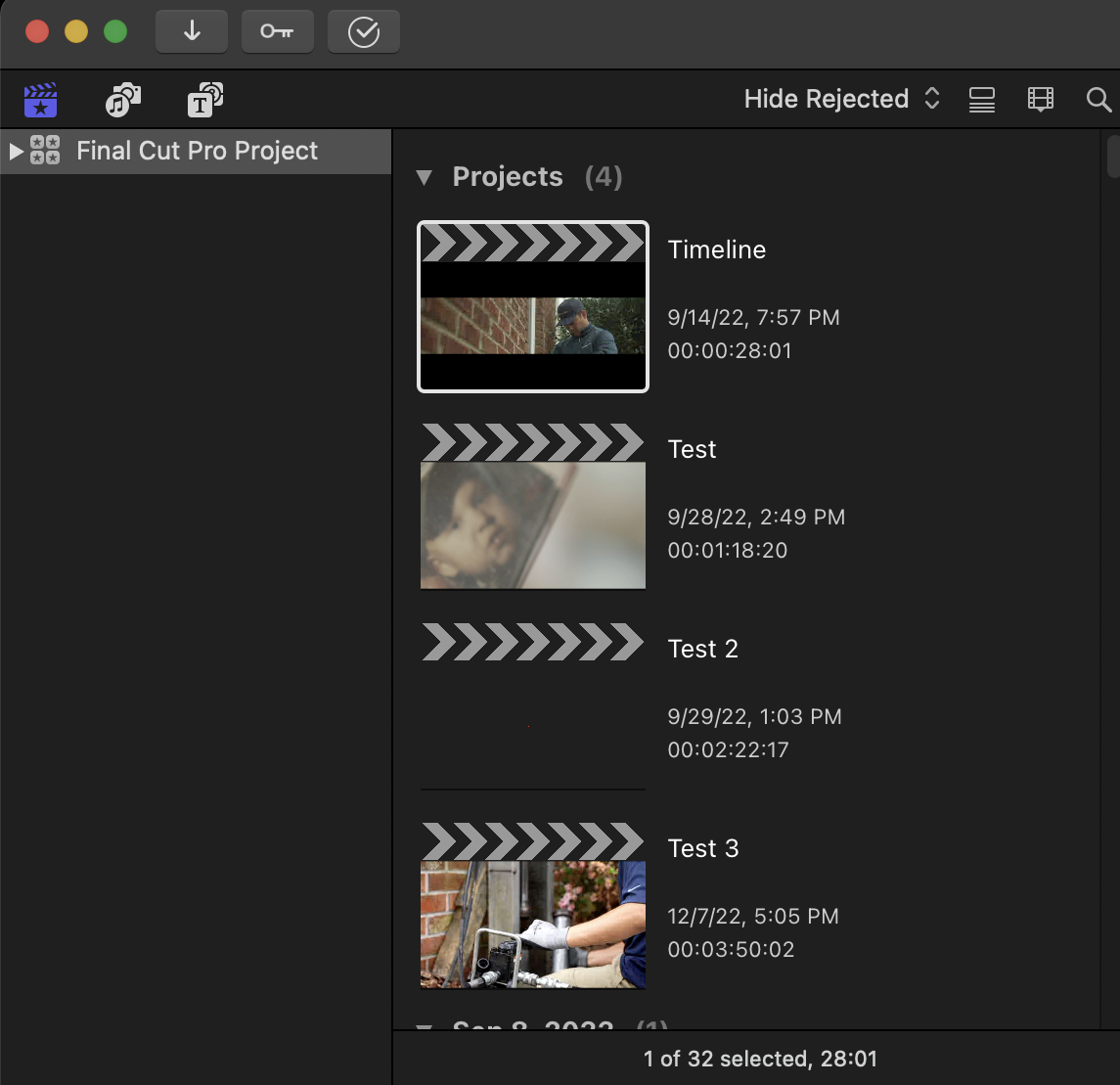
Task: Click the date 9/14/22, 7:57 PM
Action: click(x=753, y=317)
